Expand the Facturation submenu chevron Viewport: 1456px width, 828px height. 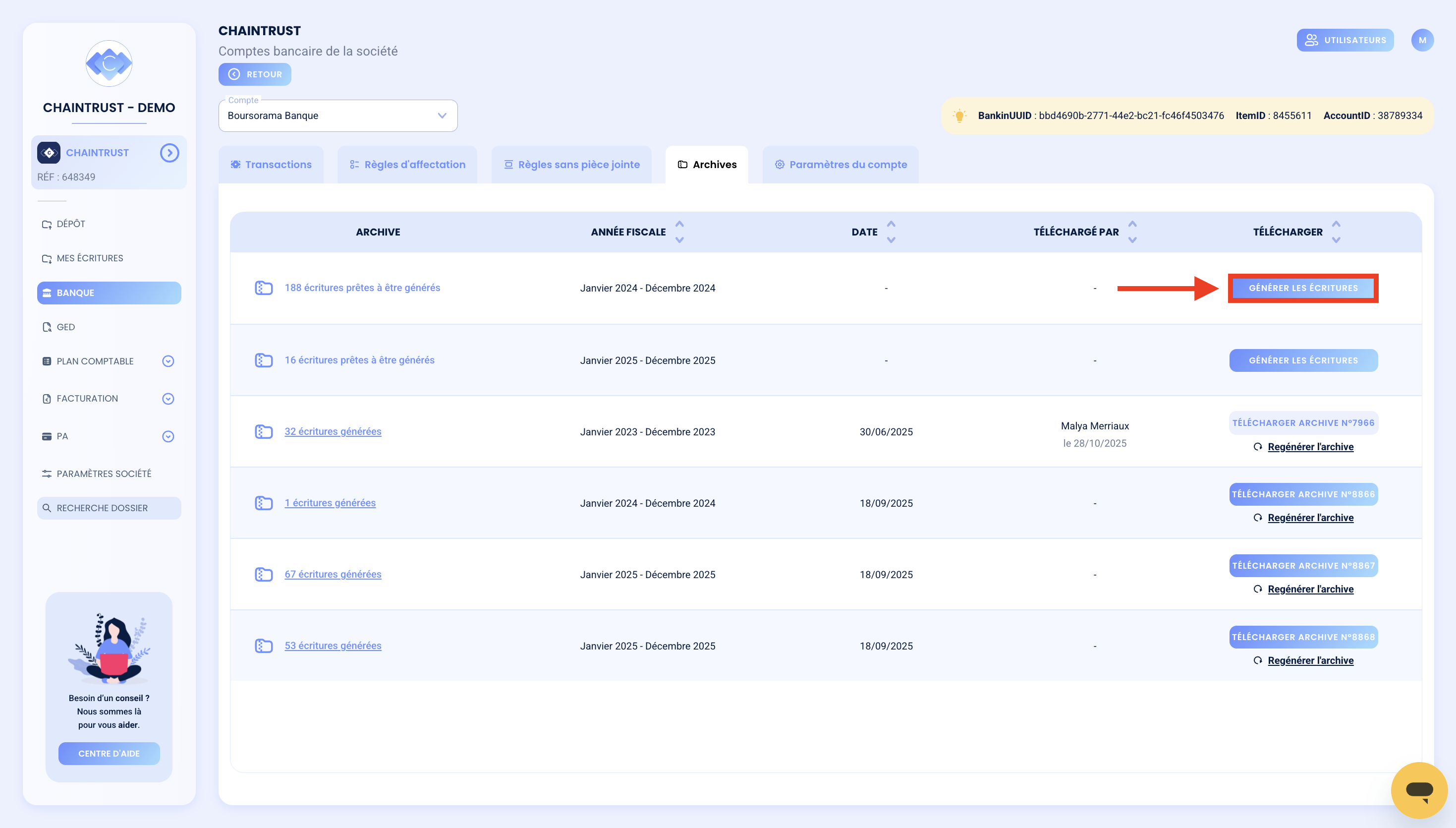(168, 399)
